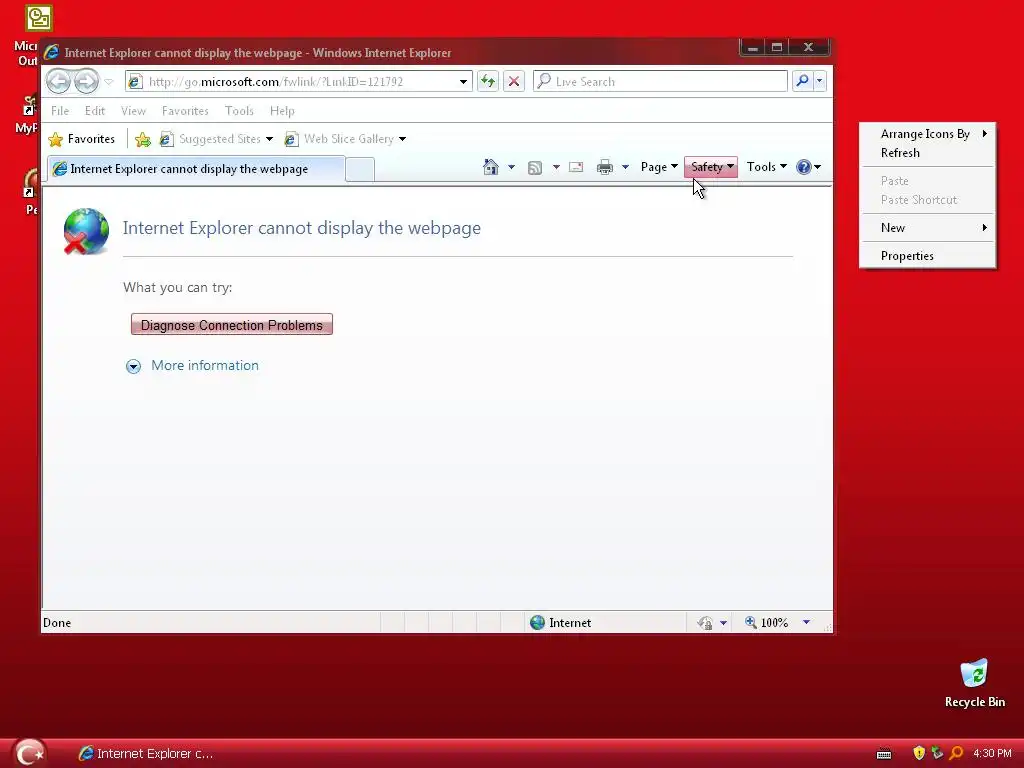
Task: Click the Internet Explorer logo in title bar
Action: point(52,52)
